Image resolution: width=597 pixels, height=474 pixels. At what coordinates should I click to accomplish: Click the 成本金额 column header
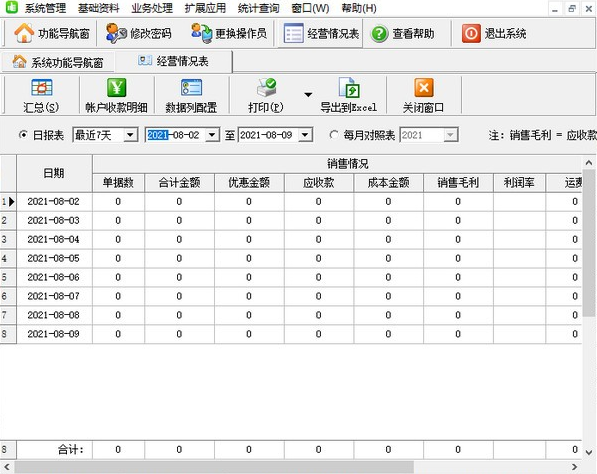388,183
